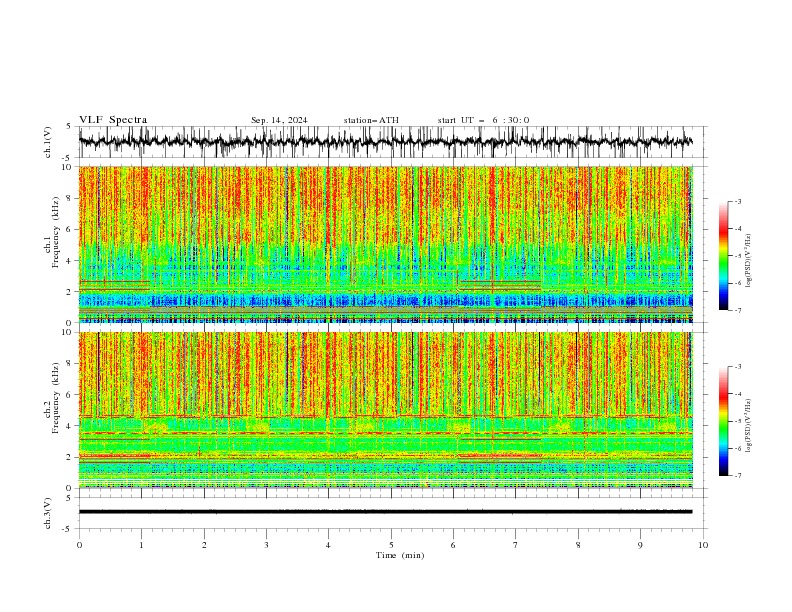792x612 pixels.
Task: Click the "Time (min)" x-axis label
Action: 400,555
